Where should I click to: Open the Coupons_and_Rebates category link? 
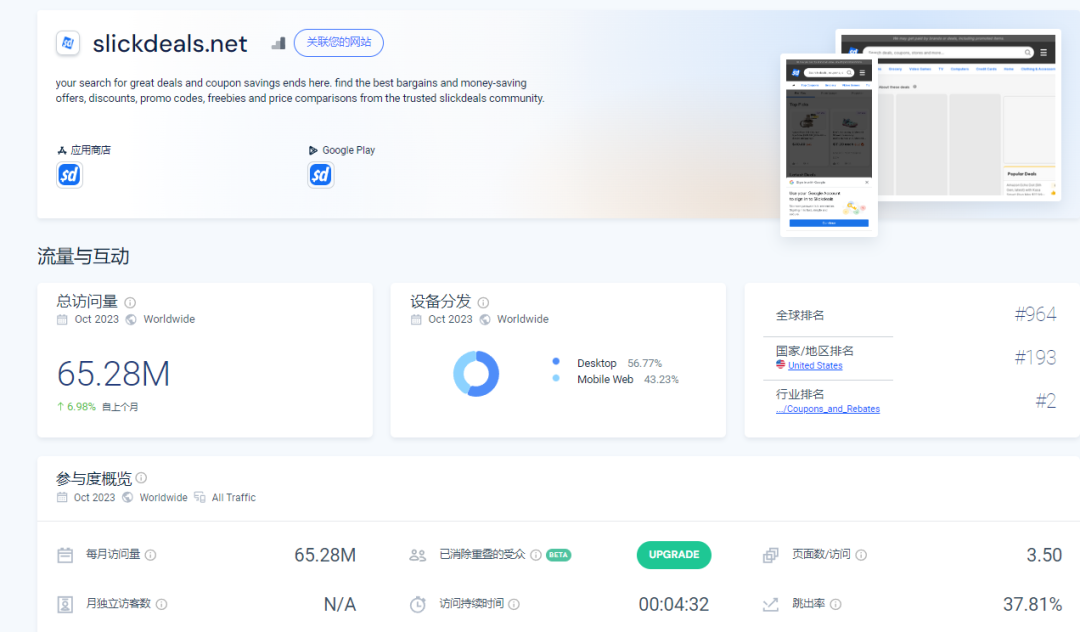point(828,409)
